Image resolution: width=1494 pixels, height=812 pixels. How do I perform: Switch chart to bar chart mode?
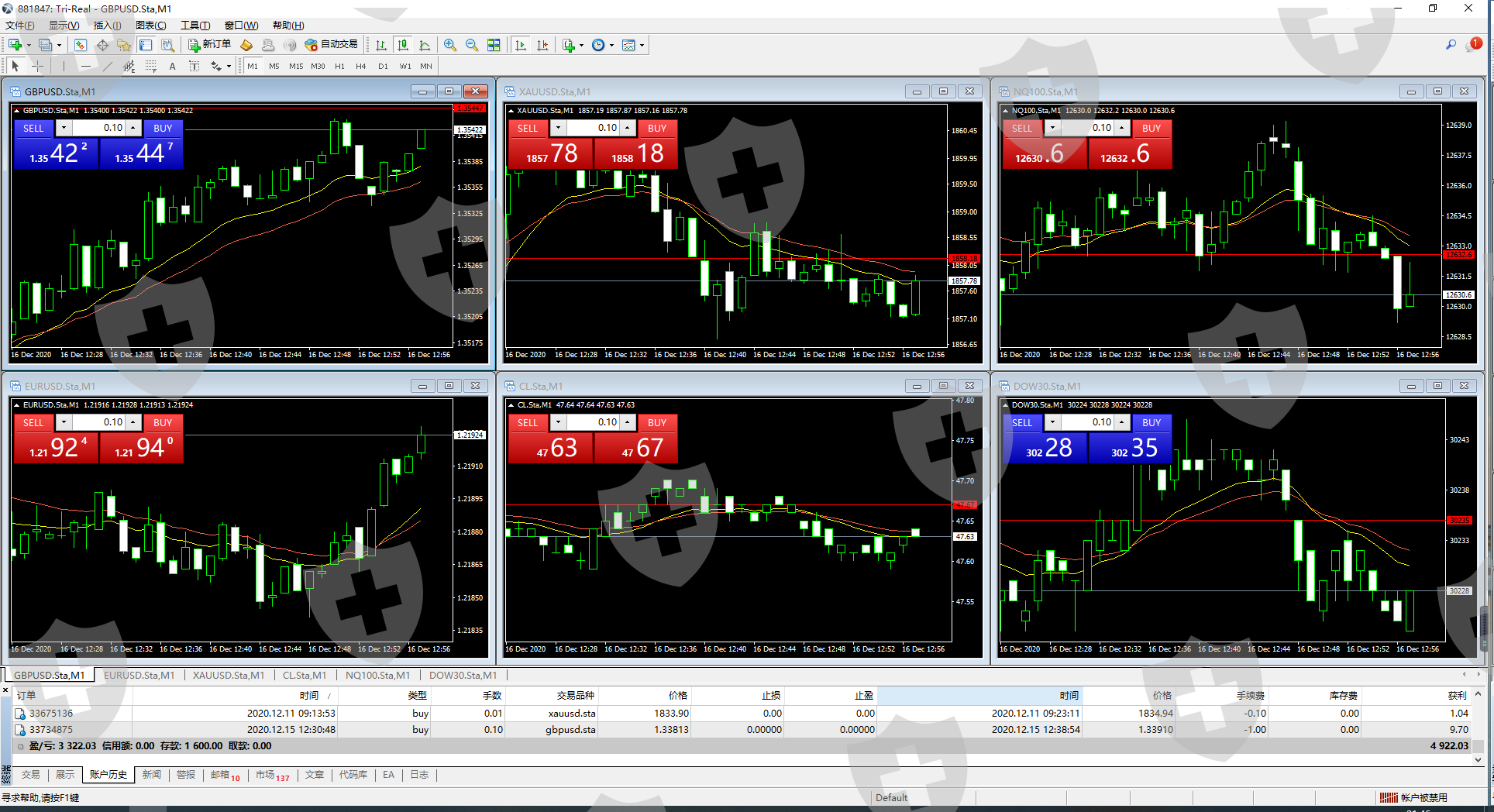[x=381, y=45]
